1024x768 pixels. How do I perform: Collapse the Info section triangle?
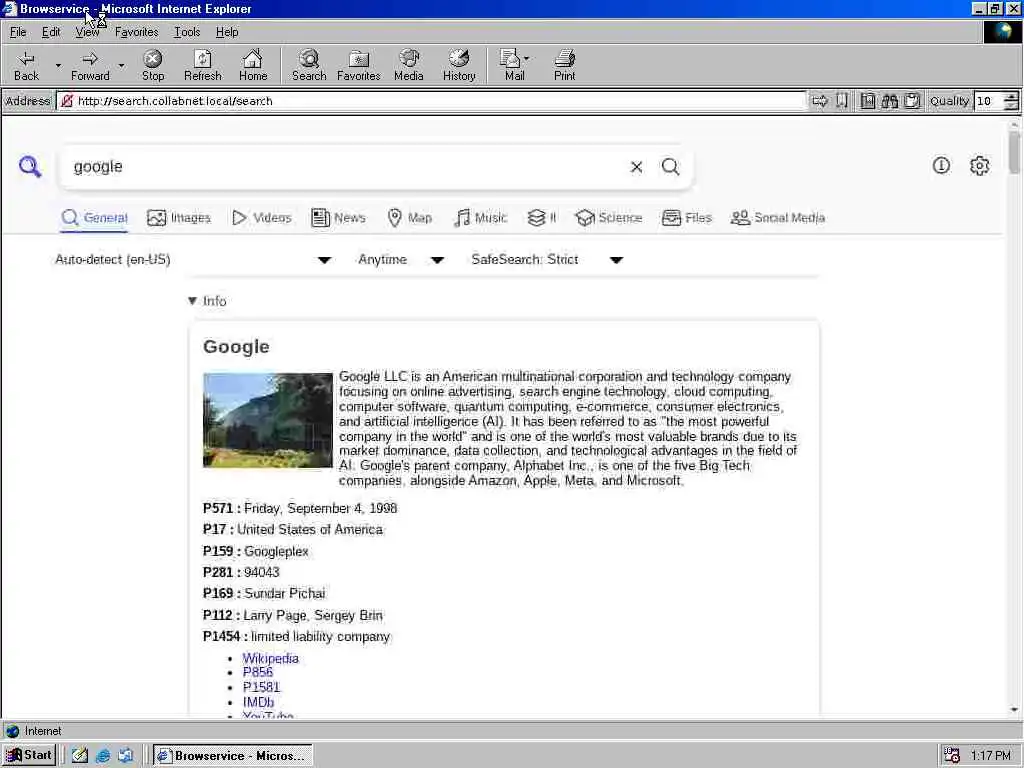click(192, 301)
